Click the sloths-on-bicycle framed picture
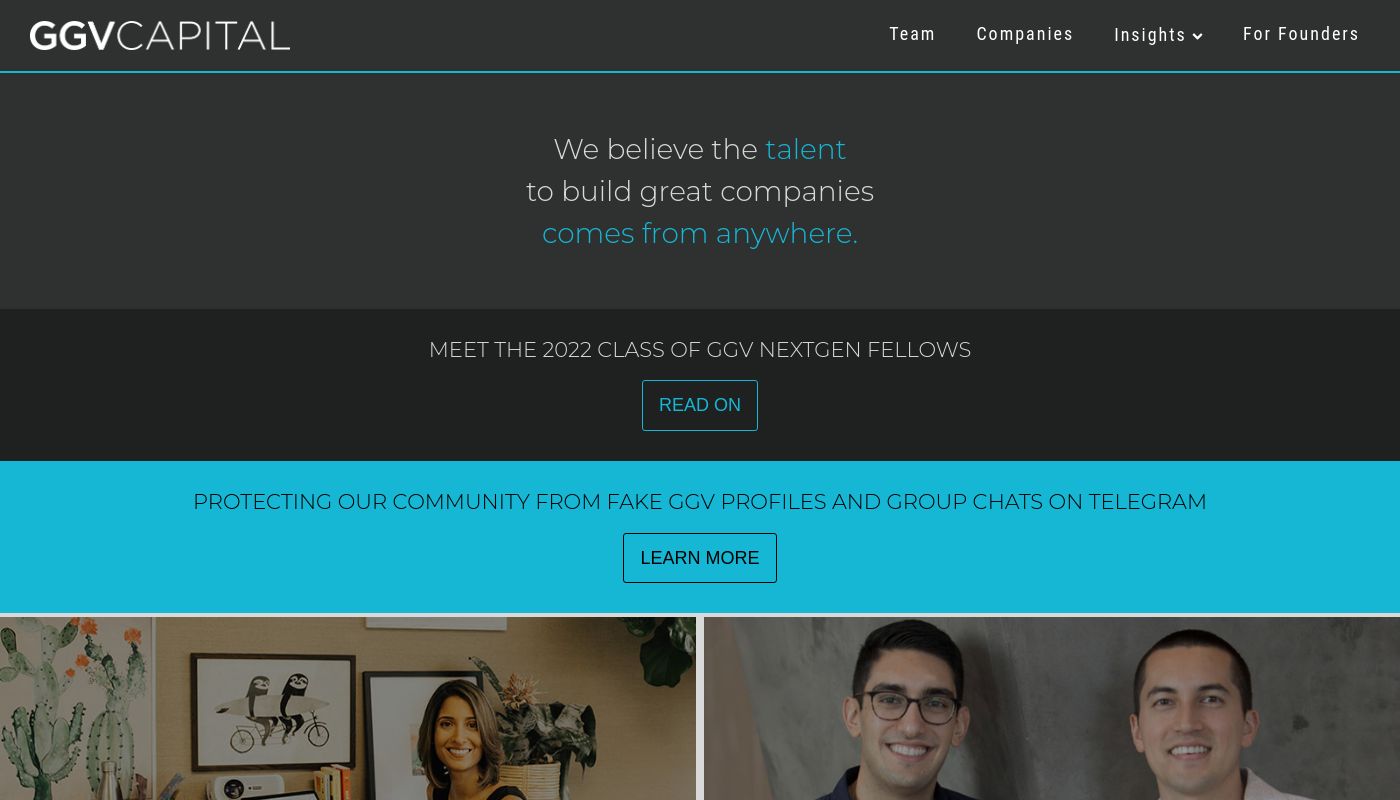The width and height of the screenshot is (1400, 800). (275, 710)
